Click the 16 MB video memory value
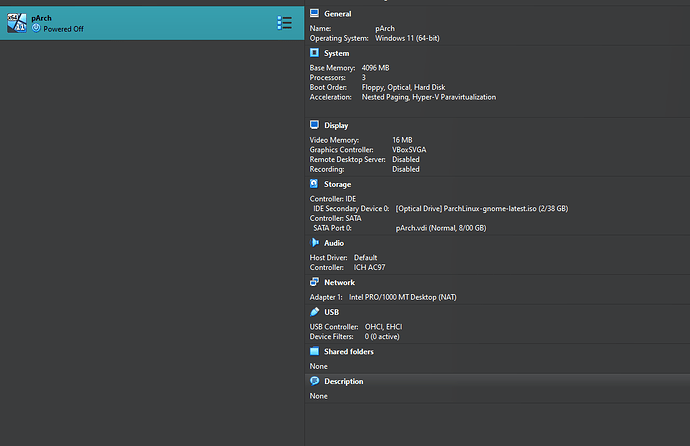Screen dimensions: 690x446 (402, 140)
